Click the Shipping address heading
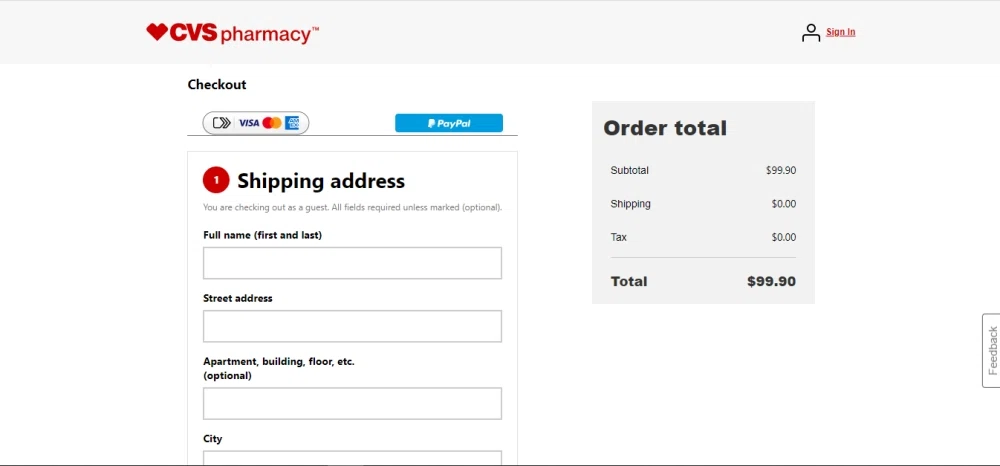The height and width of the screenshot is (466, 1000). click(x=321, y=181)
